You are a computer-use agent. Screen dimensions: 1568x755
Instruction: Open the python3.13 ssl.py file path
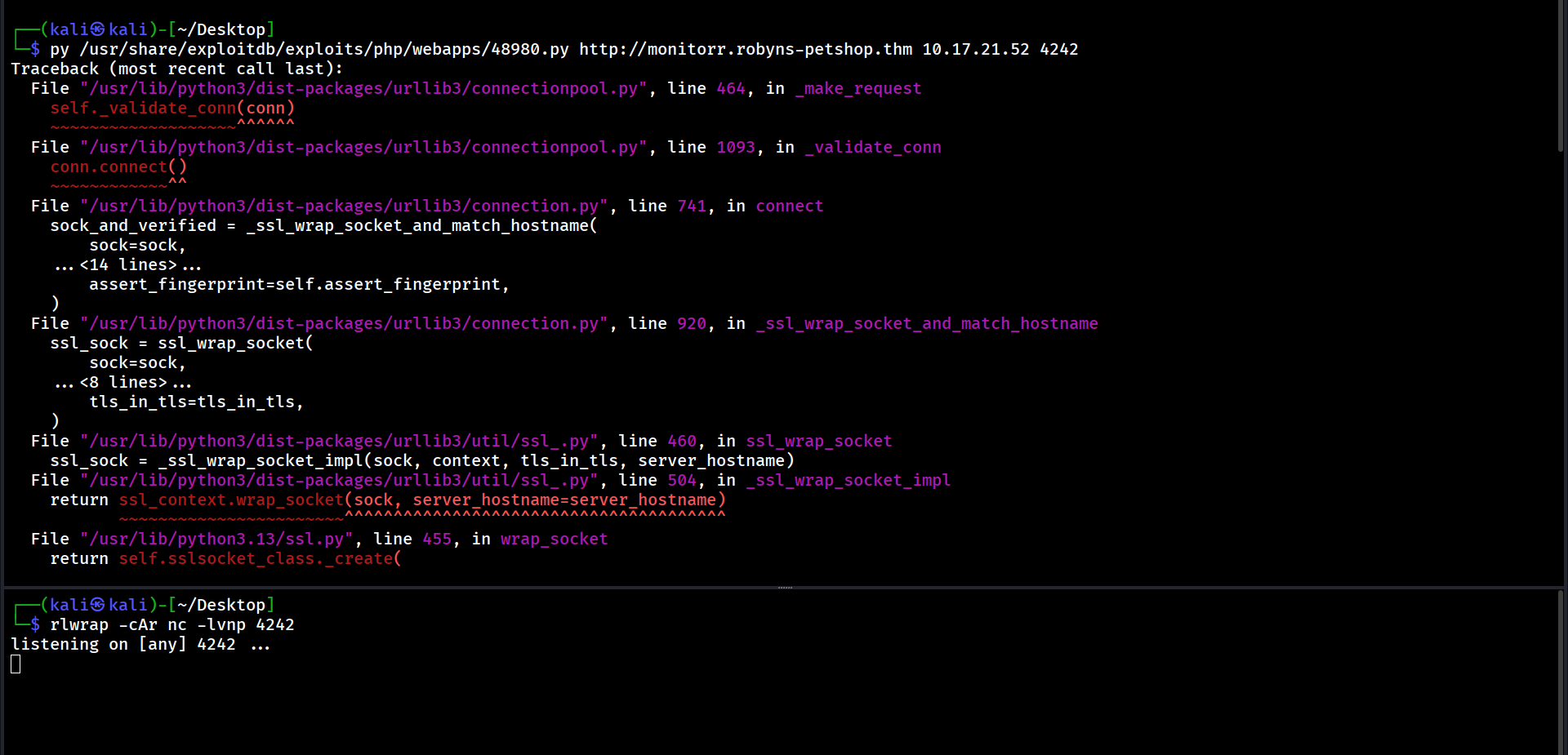click(216, 539)
